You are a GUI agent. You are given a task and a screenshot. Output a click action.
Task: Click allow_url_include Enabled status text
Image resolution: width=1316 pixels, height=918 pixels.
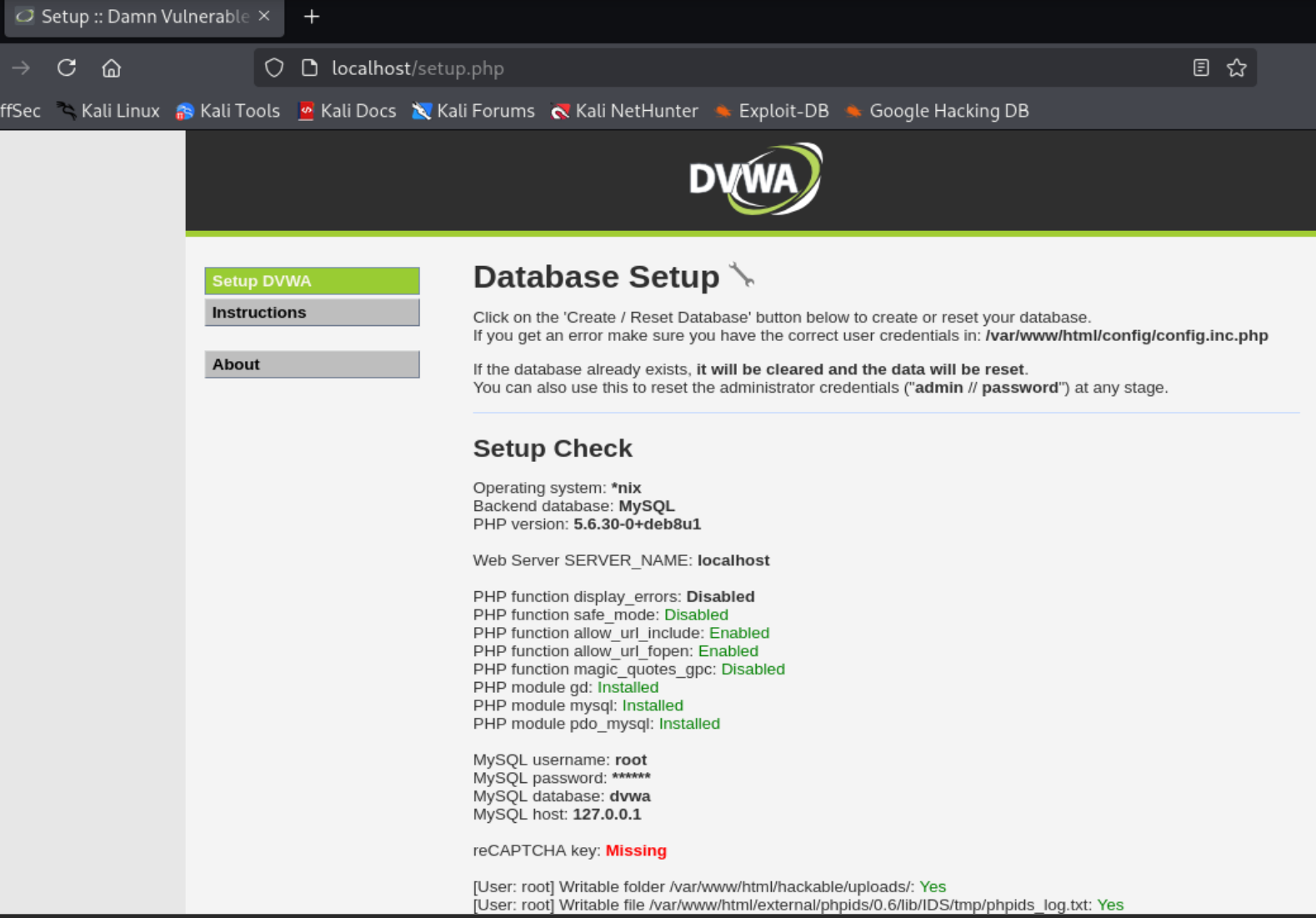[739, 634]
